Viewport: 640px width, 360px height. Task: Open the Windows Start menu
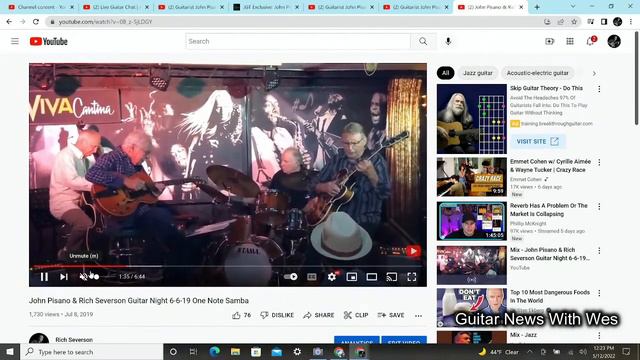[10, 351]
